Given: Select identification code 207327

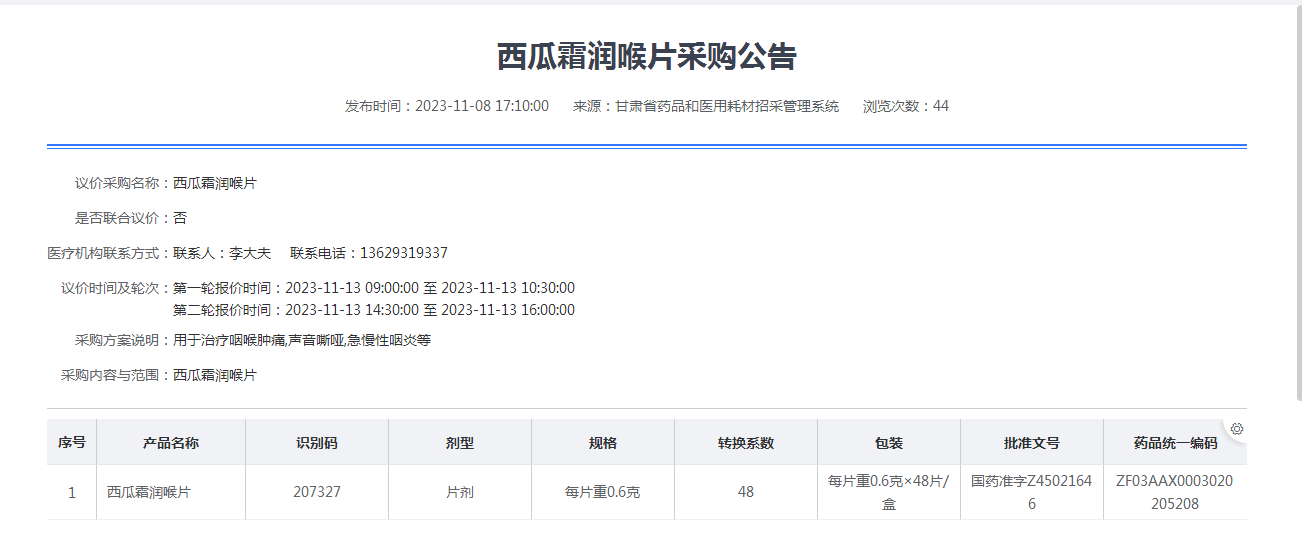Looking at the screenshot, I should tap(317, 492).
